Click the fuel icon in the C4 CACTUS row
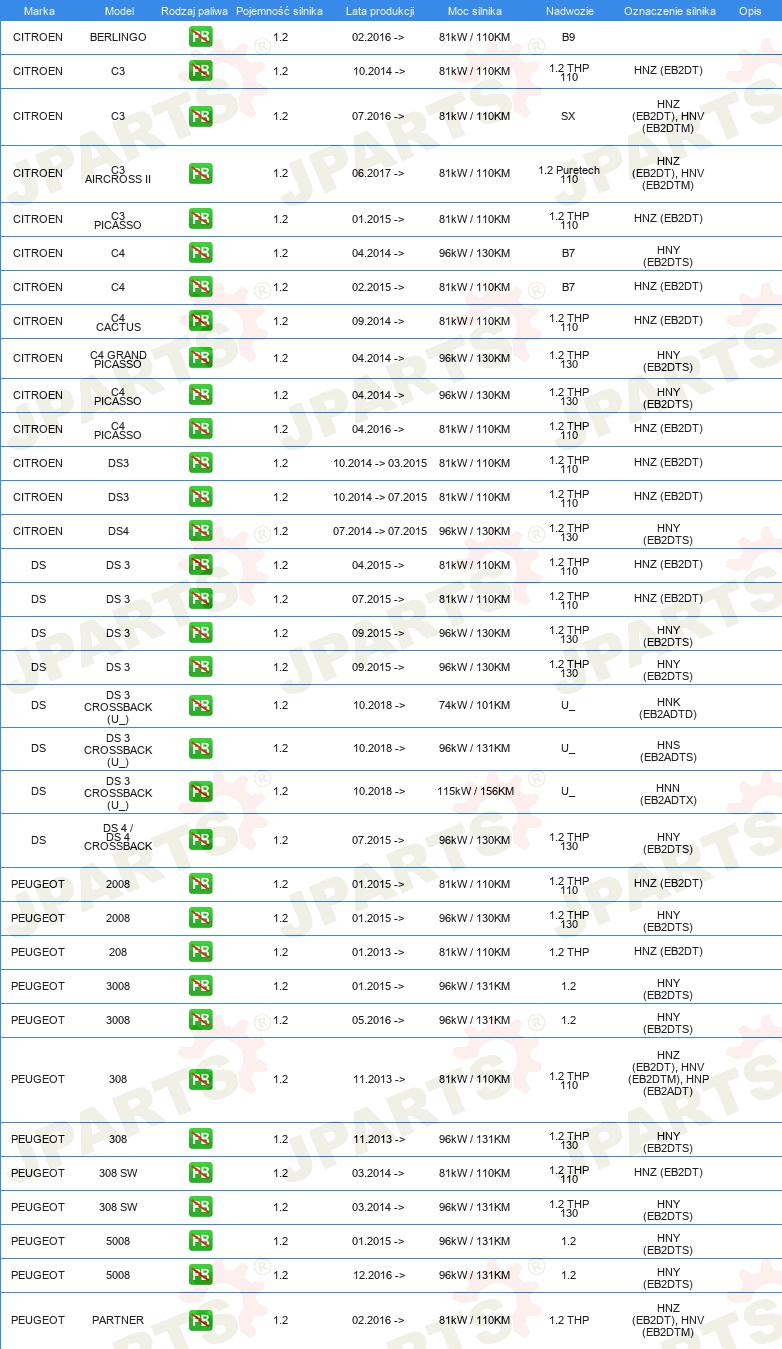 point(200,322)
